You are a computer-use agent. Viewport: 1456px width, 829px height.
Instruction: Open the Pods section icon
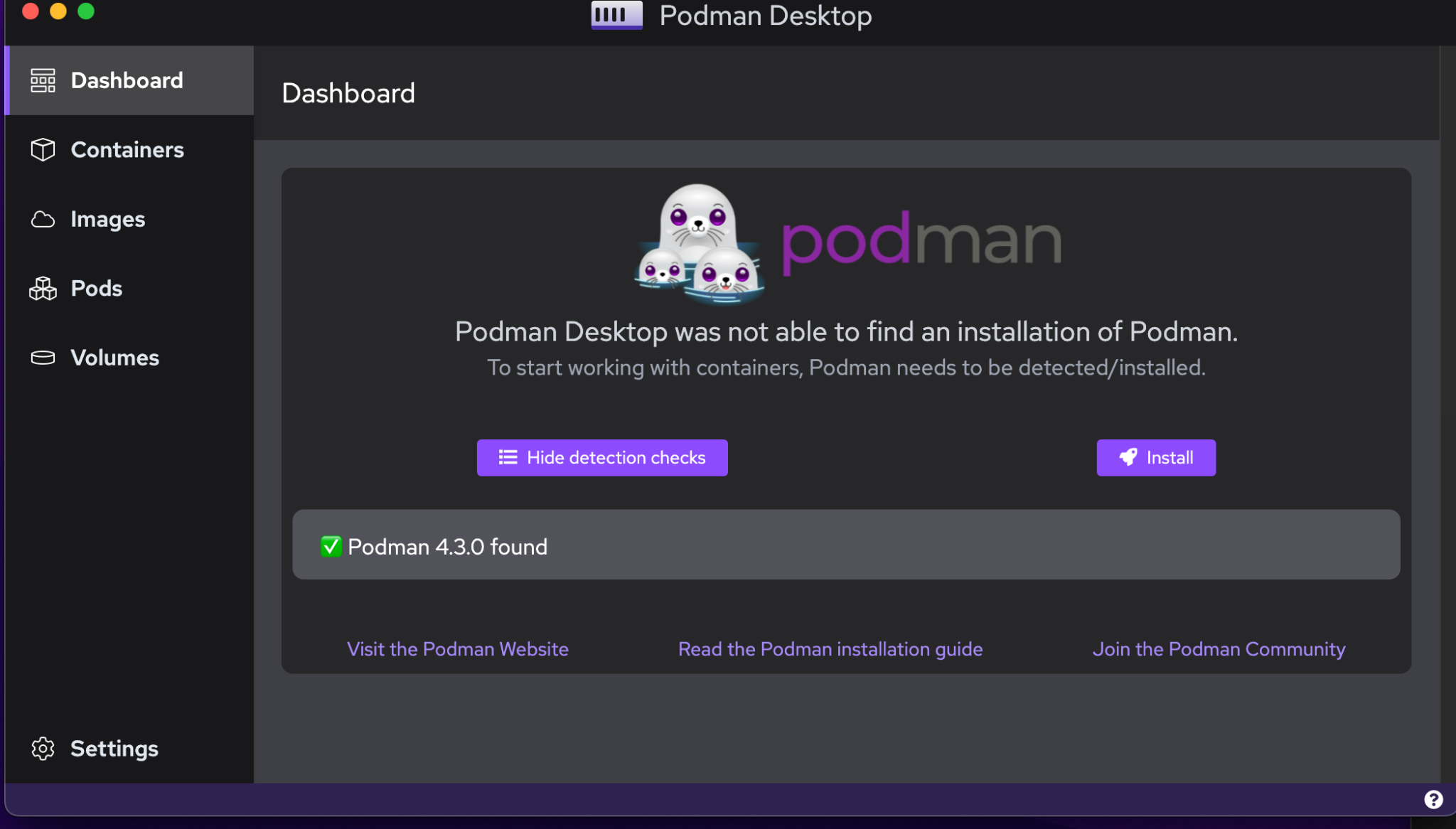pyautogui.click(x=43, y=288)
